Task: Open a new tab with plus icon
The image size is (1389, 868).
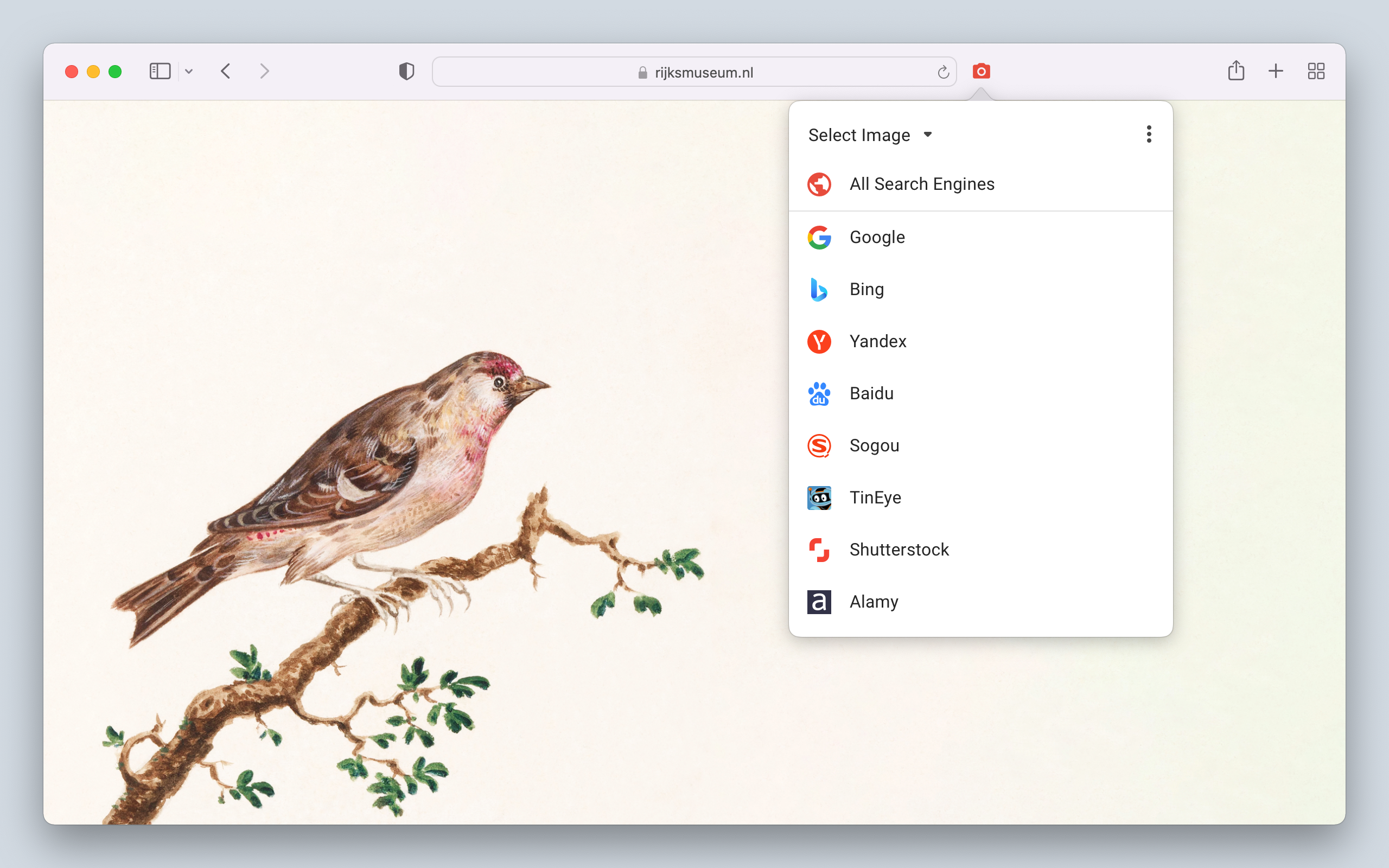Action: (x=1276, y=71)
